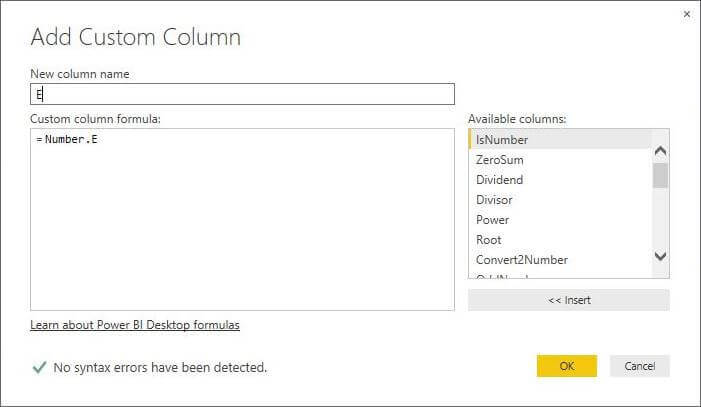Click the New column name field
701x407 pixels.
(x=243, y=94)
